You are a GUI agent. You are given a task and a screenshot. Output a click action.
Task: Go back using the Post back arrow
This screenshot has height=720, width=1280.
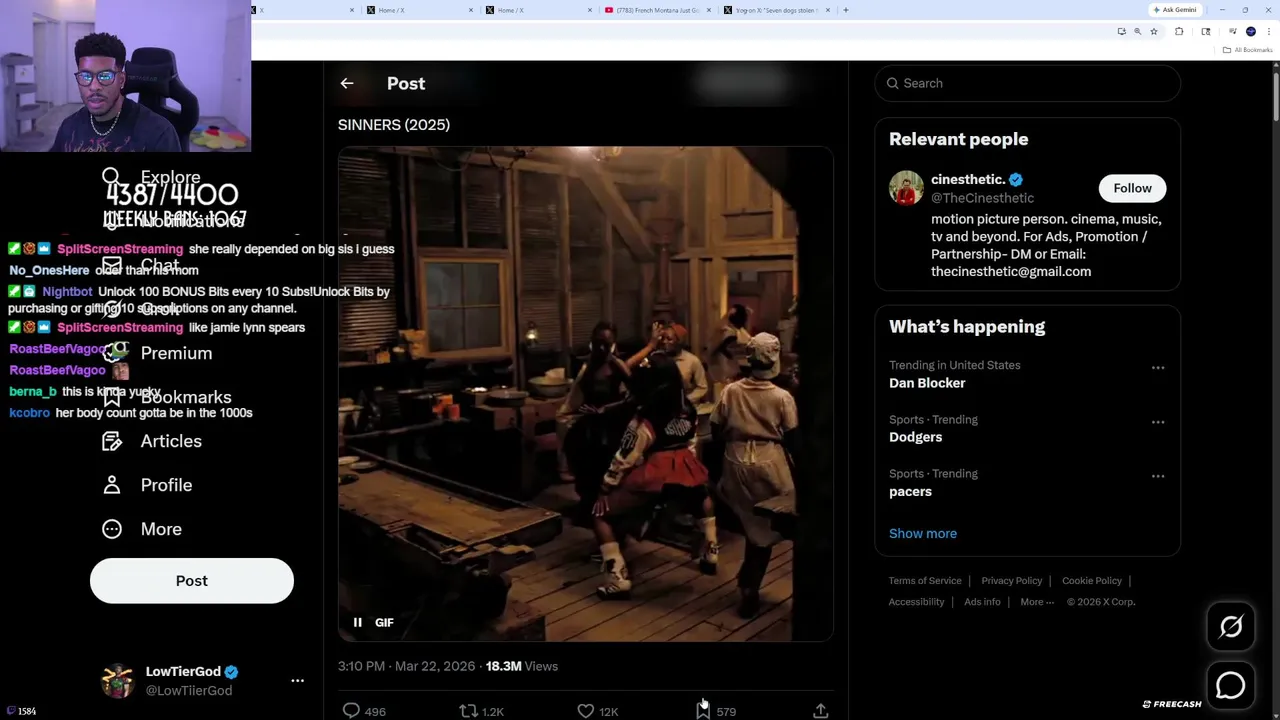346,84
